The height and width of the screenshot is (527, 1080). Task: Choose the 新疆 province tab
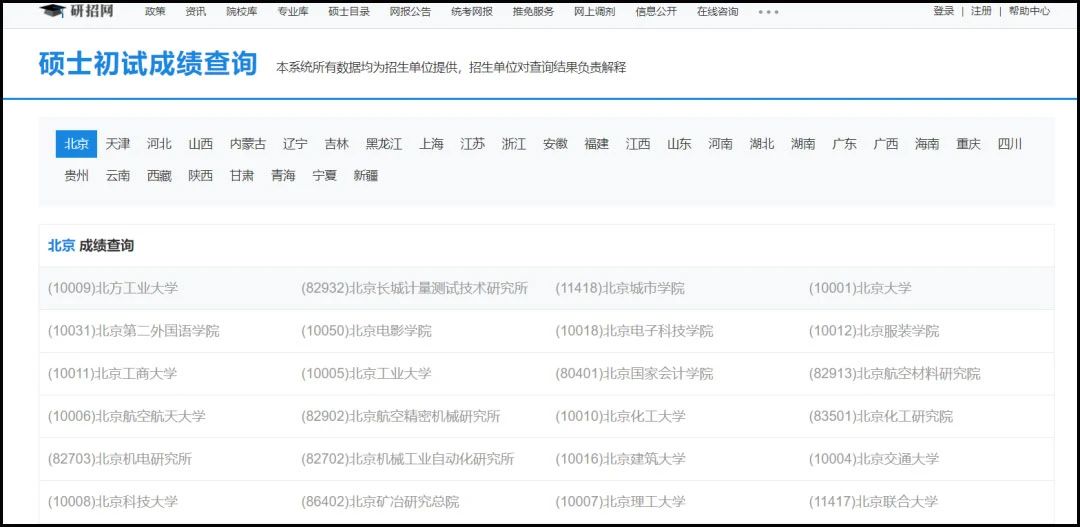tap(365, 176)
